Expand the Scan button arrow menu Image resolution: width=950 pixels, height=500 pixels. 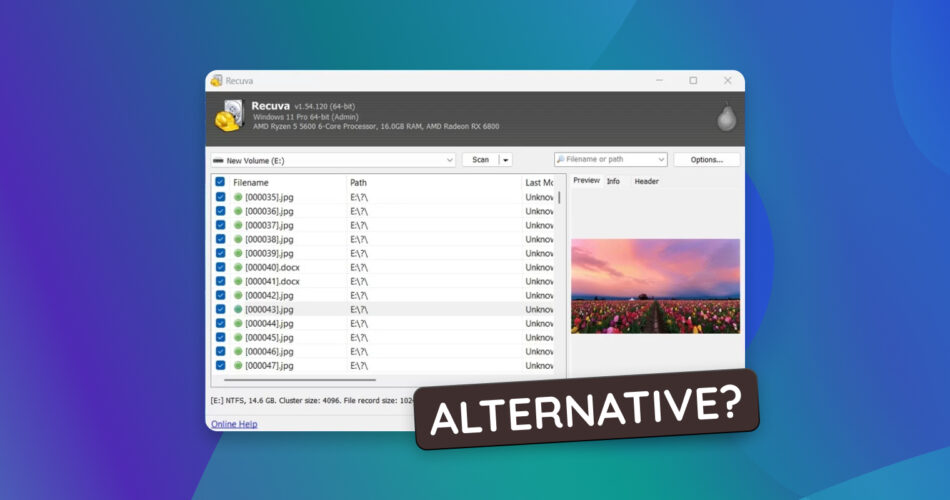[505, 160]
